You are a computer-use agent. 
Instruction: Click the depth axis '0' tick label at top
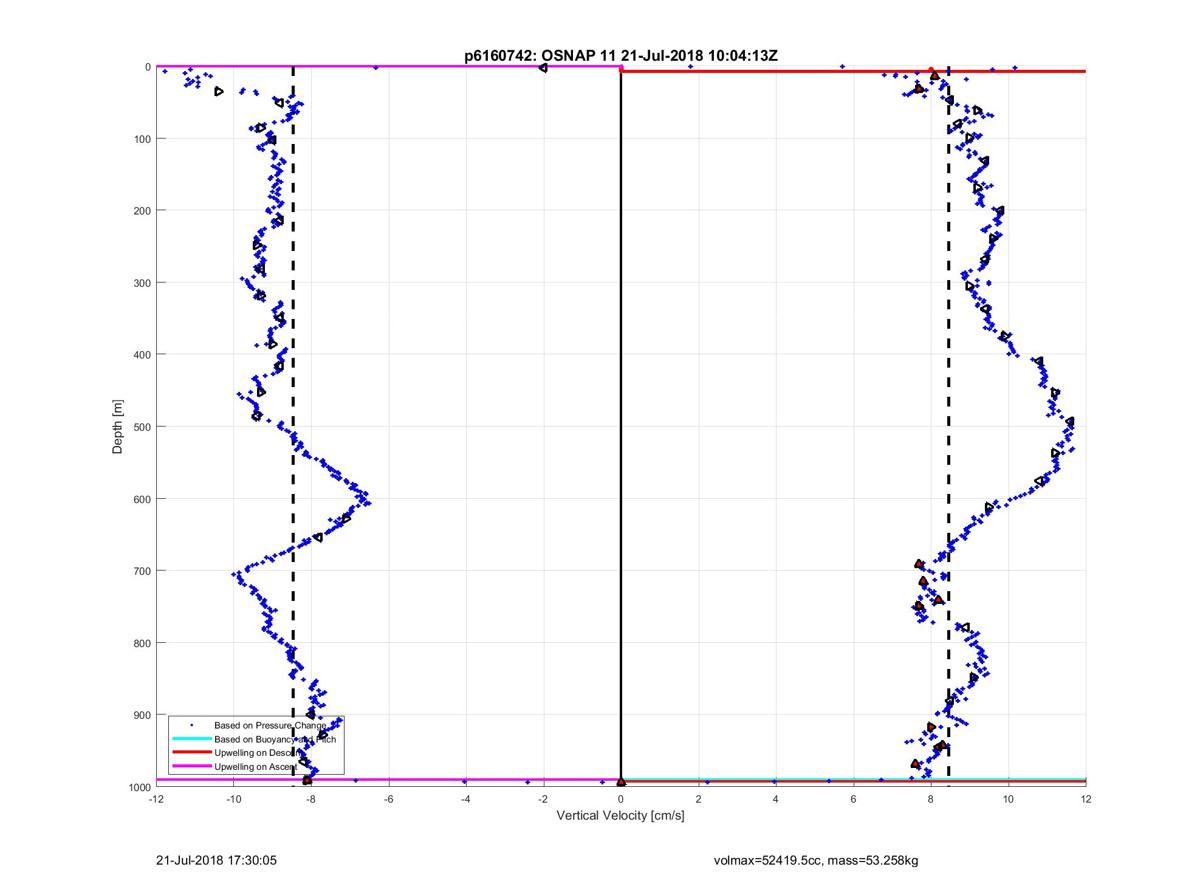pos(147,66)
